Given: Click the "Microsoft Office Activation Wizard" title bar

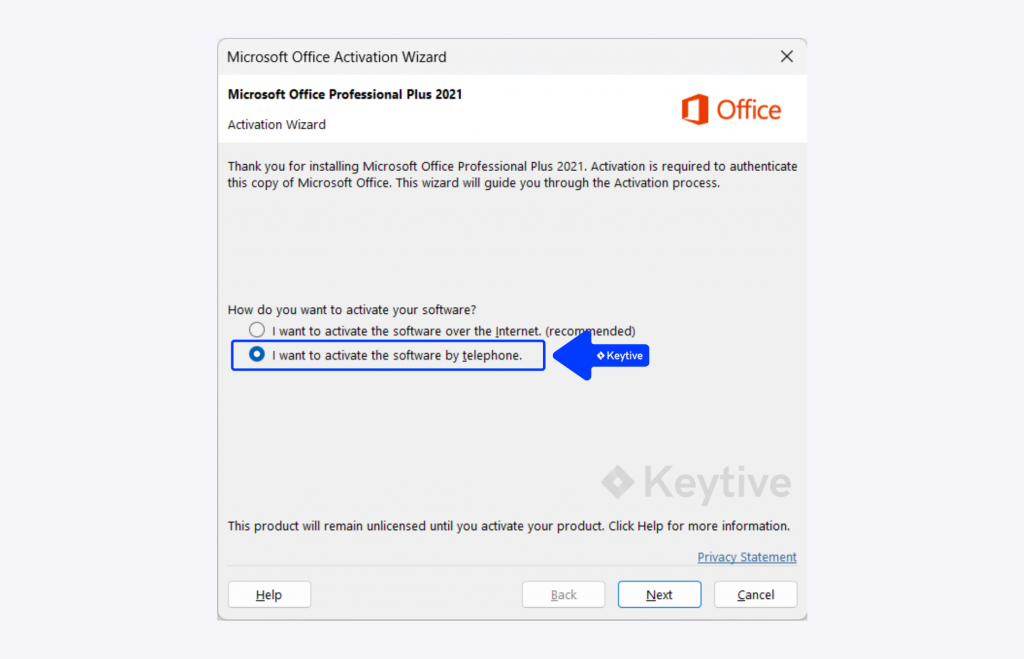Looking at the screenshot, I should 336,57.
